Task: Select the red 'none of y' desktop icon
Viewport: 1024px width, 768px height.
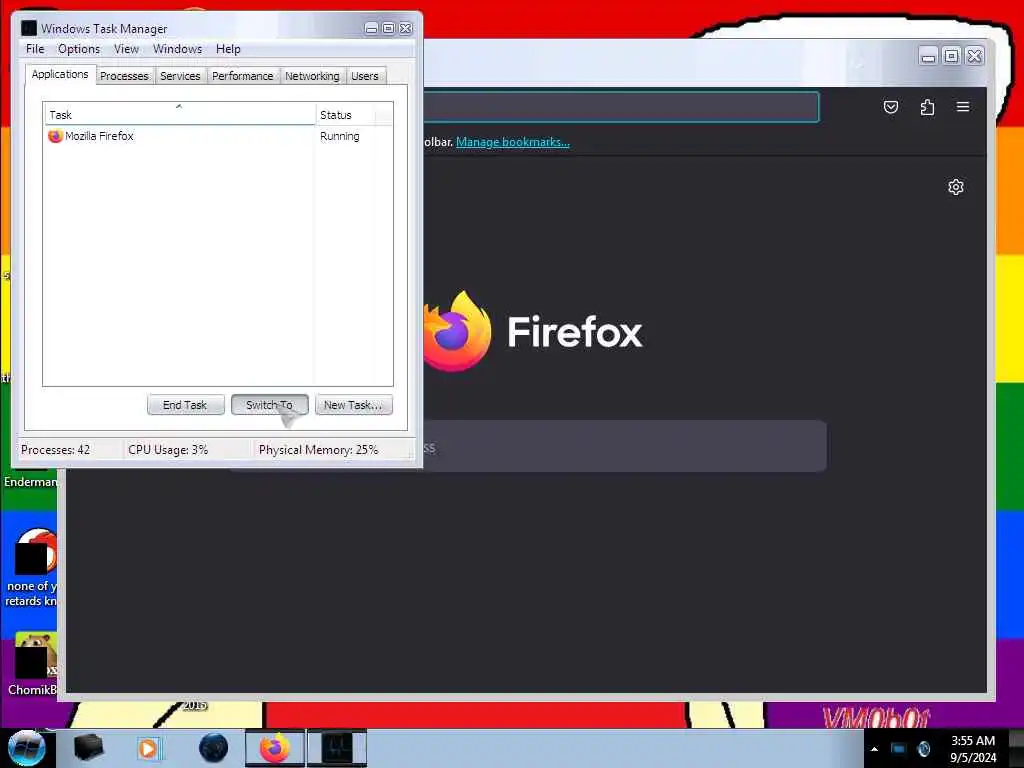Action: pyautogui.click(x=31, y=568)
